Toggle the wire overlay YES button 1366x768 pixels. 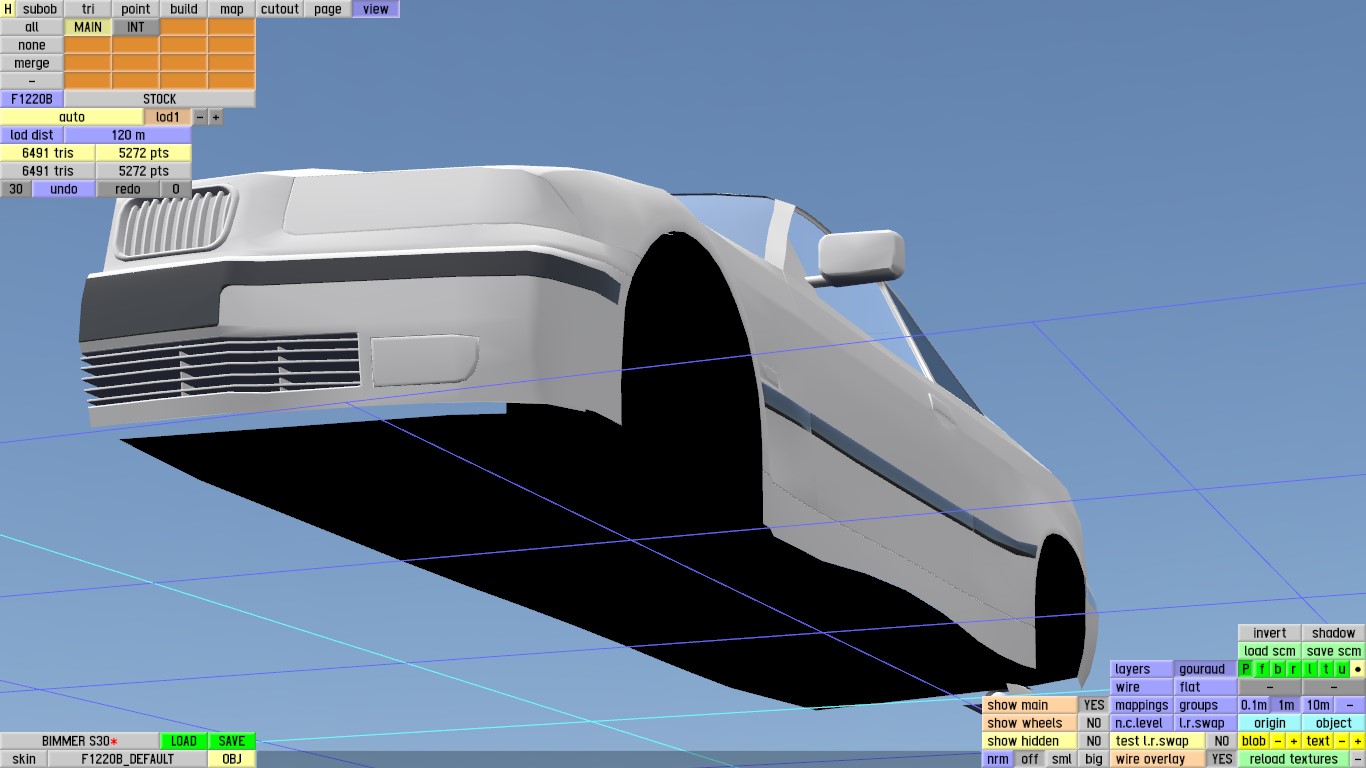pos(1221,759)
